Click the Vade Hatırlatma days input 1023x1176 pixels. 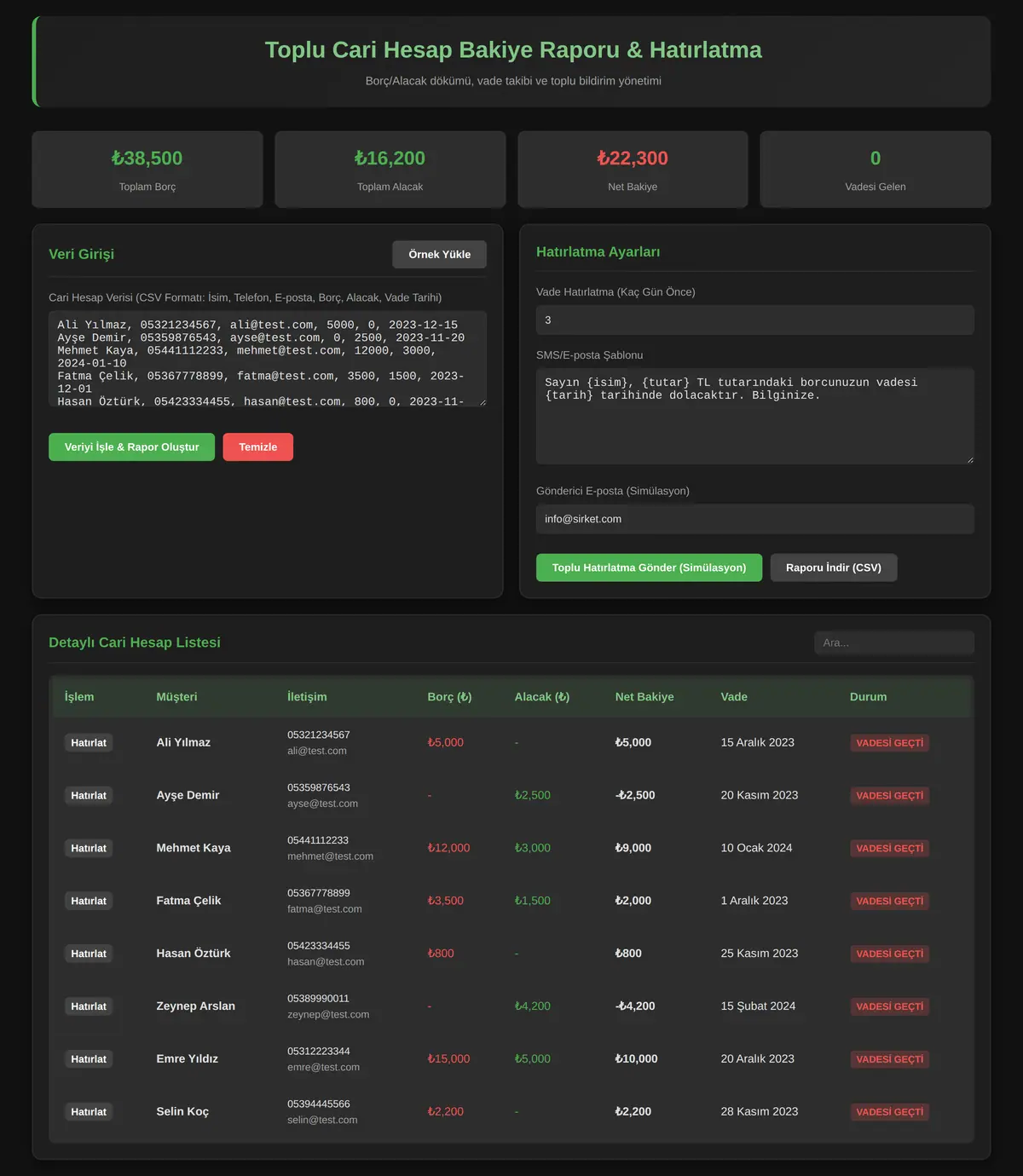[755, 320]
